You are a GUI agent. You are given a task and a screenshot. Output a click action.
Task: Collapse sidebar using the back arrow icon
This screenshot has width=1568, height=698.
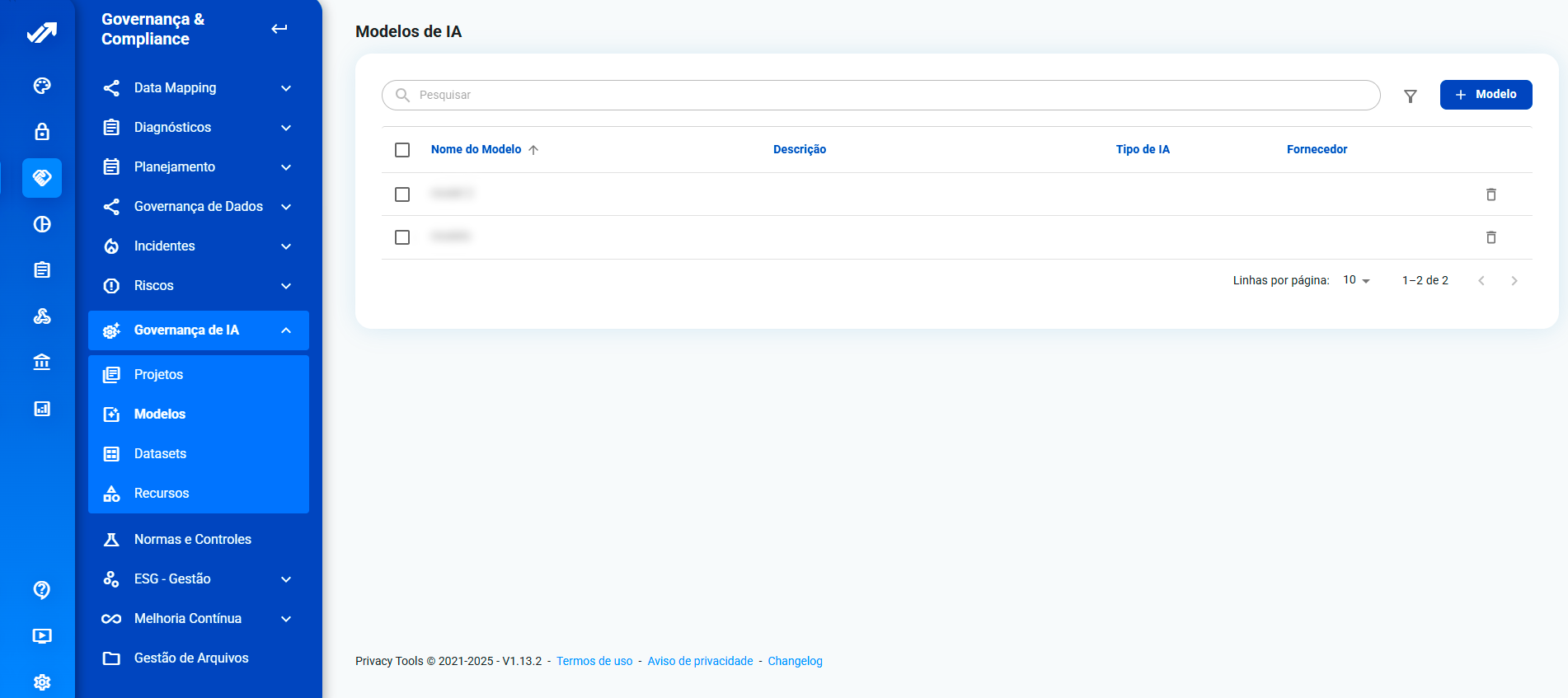coord(279,29)
